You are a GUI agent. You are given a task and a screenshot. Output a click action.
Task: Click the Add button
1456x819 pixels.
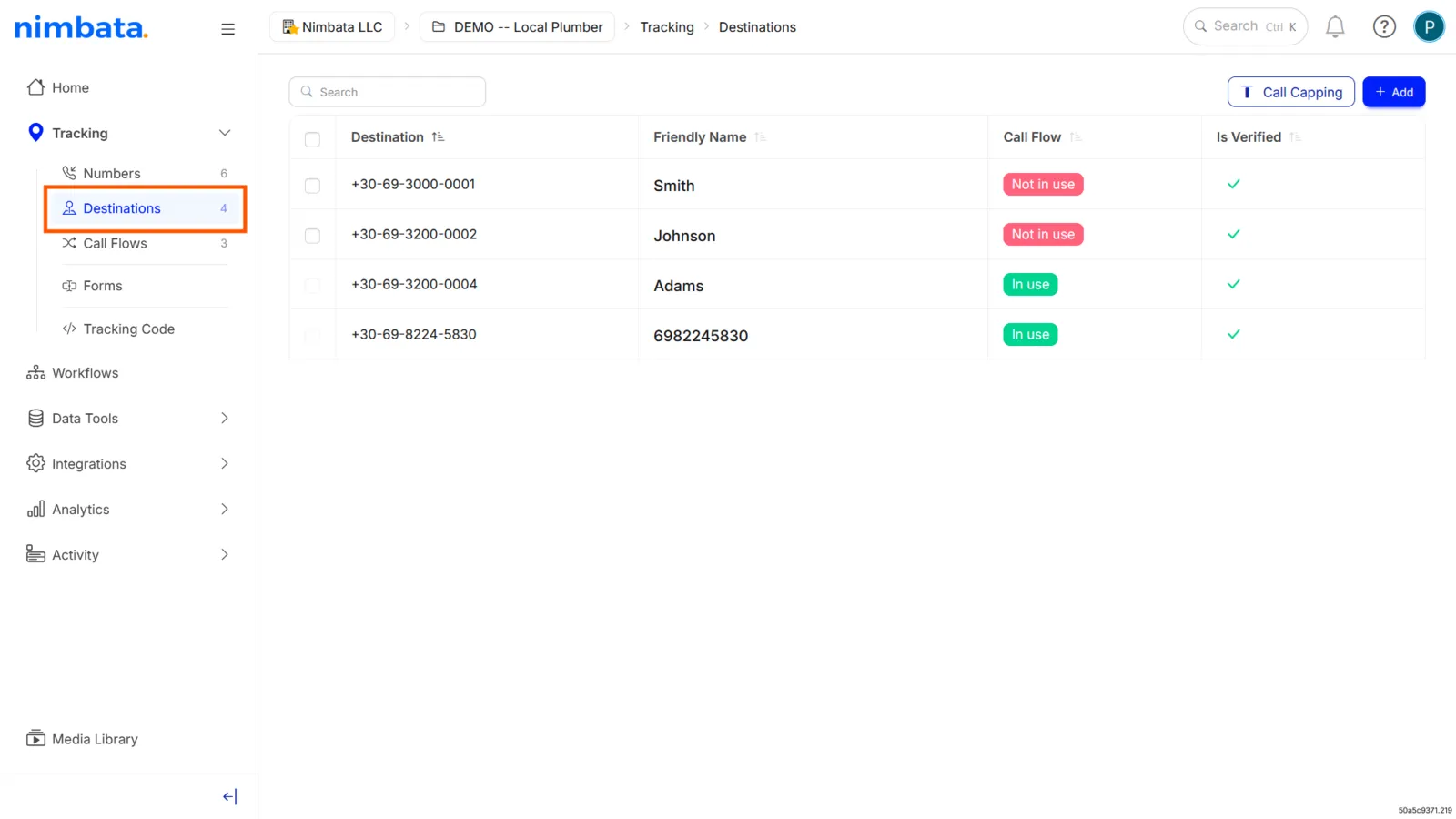pos(1393,92)
